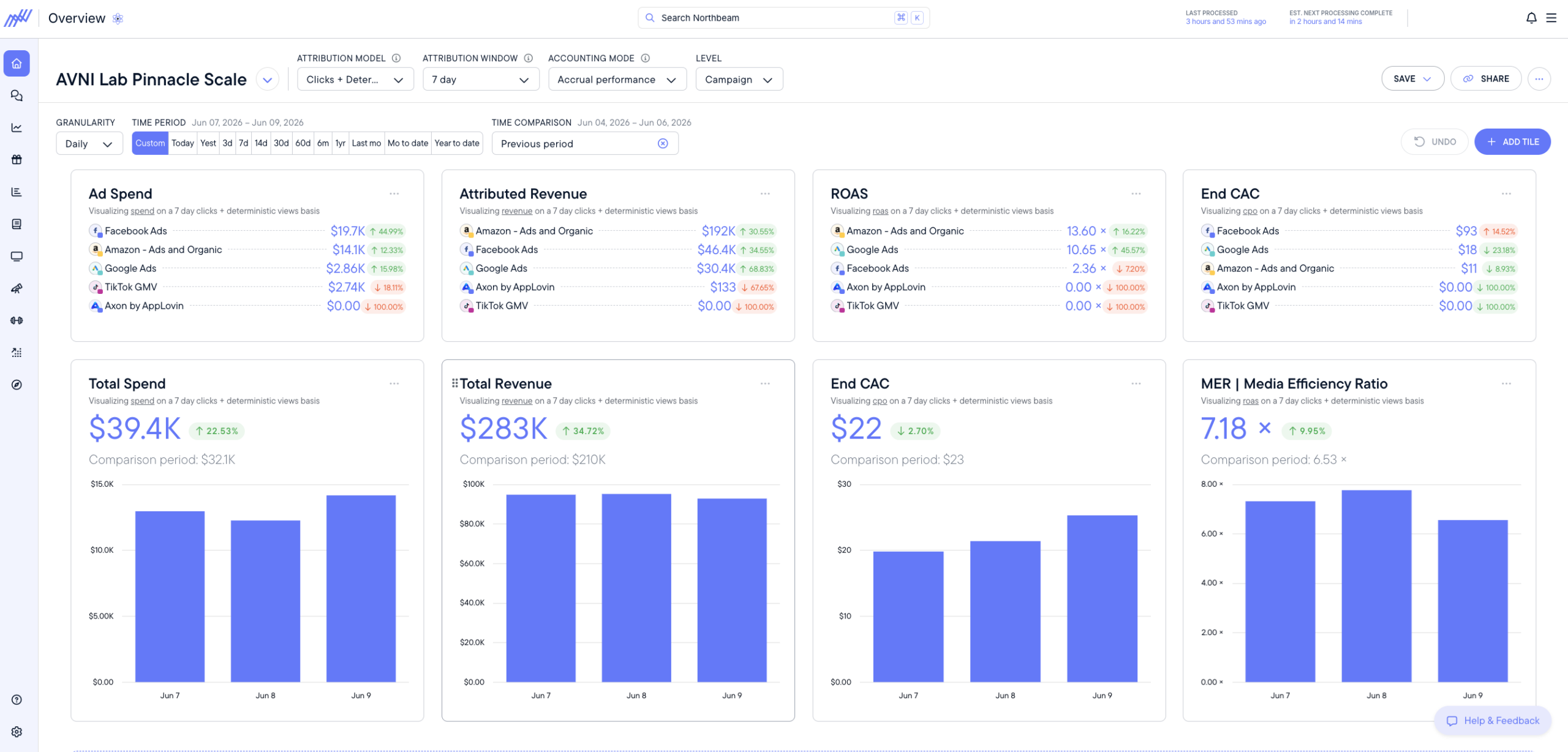
Task: Click the Attribution Model info icon
Action: pyautogui.click(x=396, y=58)
